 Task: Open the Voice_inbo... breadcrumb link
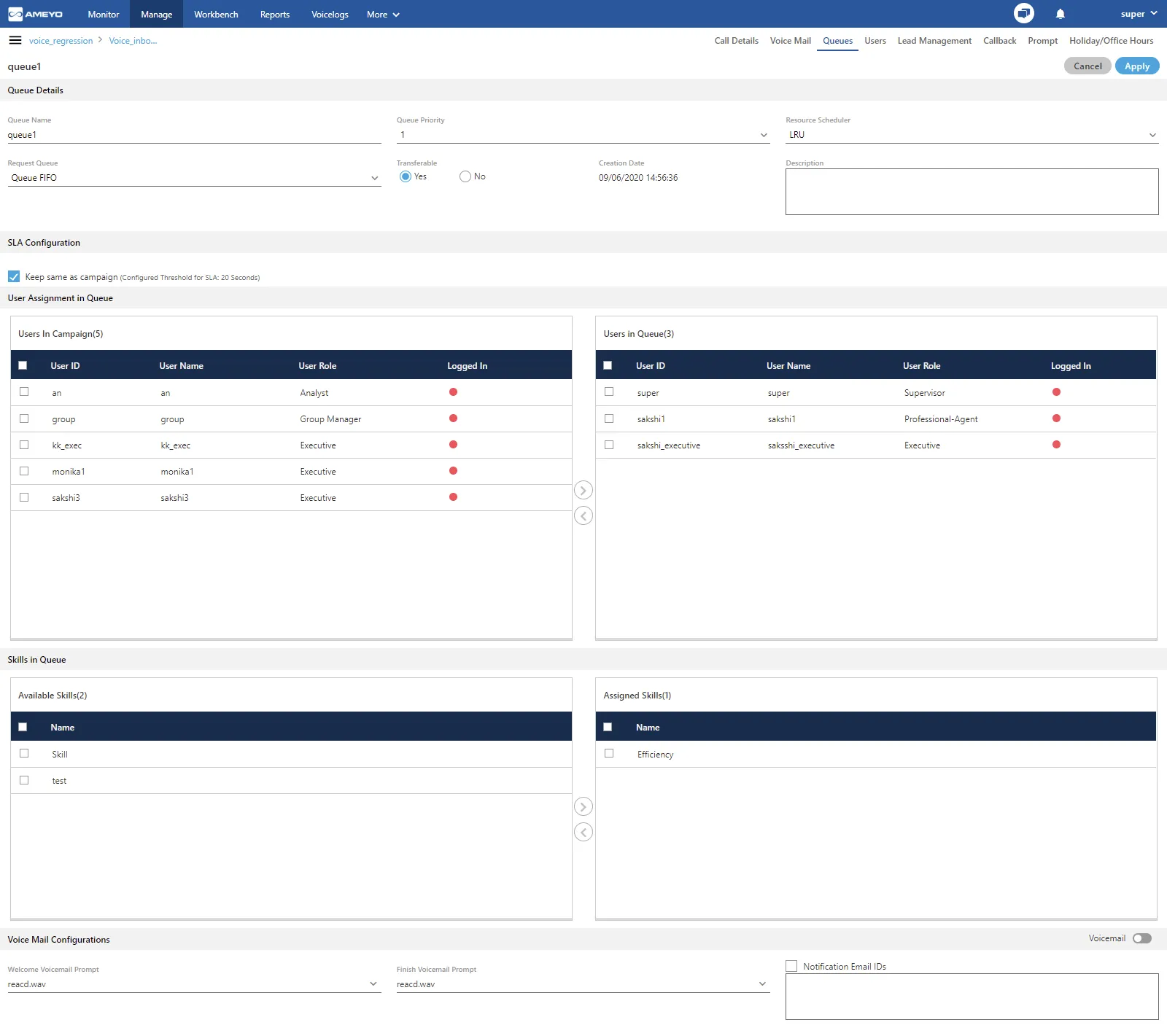[x=133, y=41]
